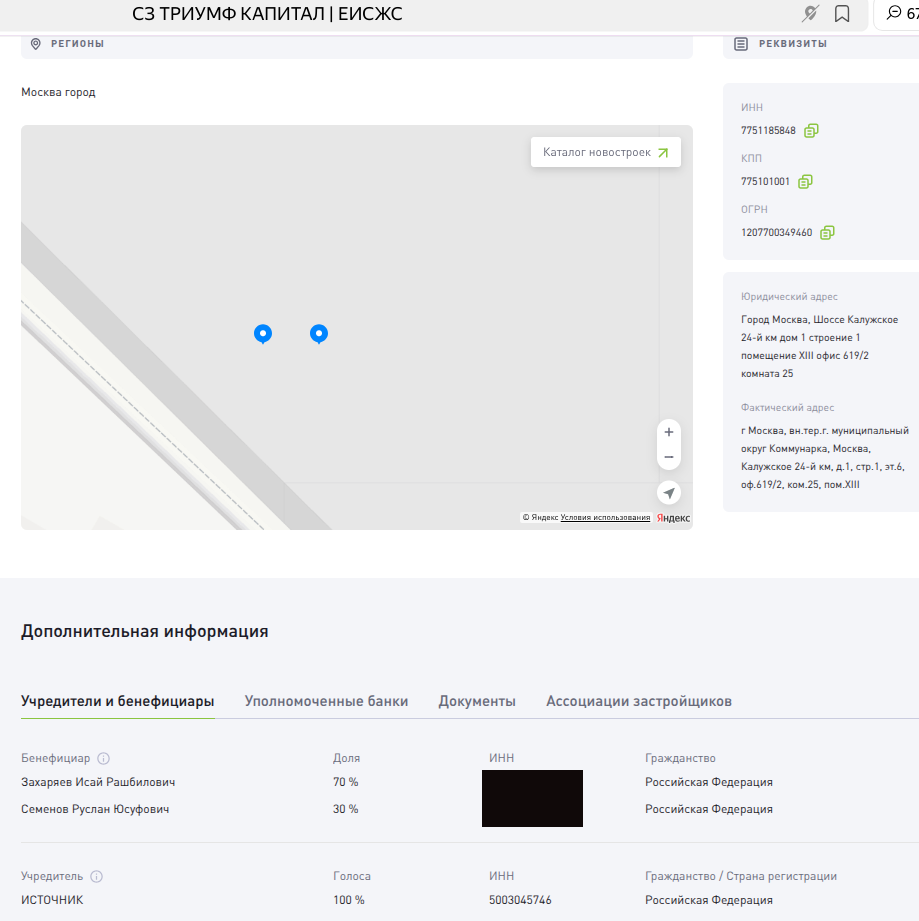This screenshot has height=921, width=919.
Task: Copy the КПП value 775101001
Action: tap(805, 182)
